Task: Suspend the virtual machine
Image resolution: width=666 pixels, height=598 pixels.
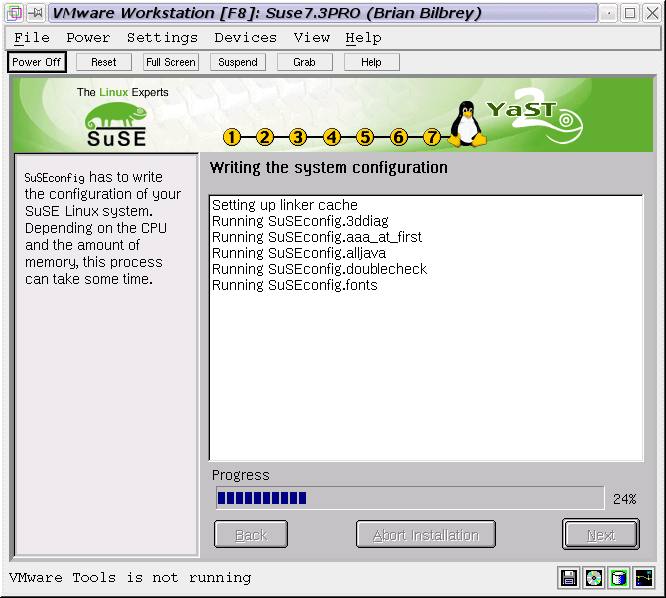Action: tap(238, 62)
